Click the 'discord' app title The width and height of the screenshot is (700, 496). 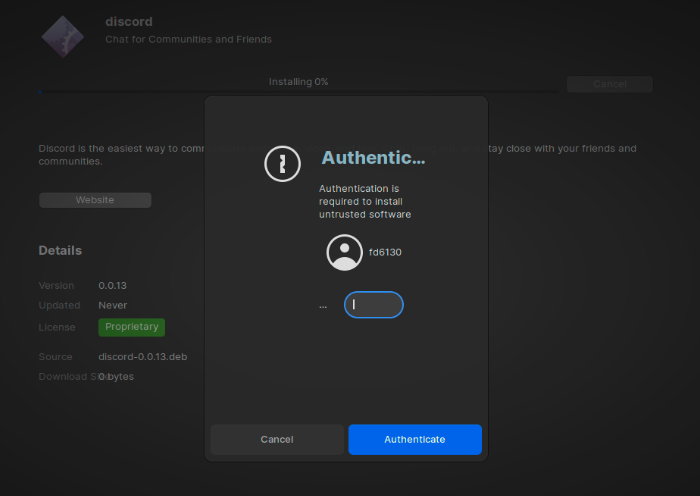(129, 21)
